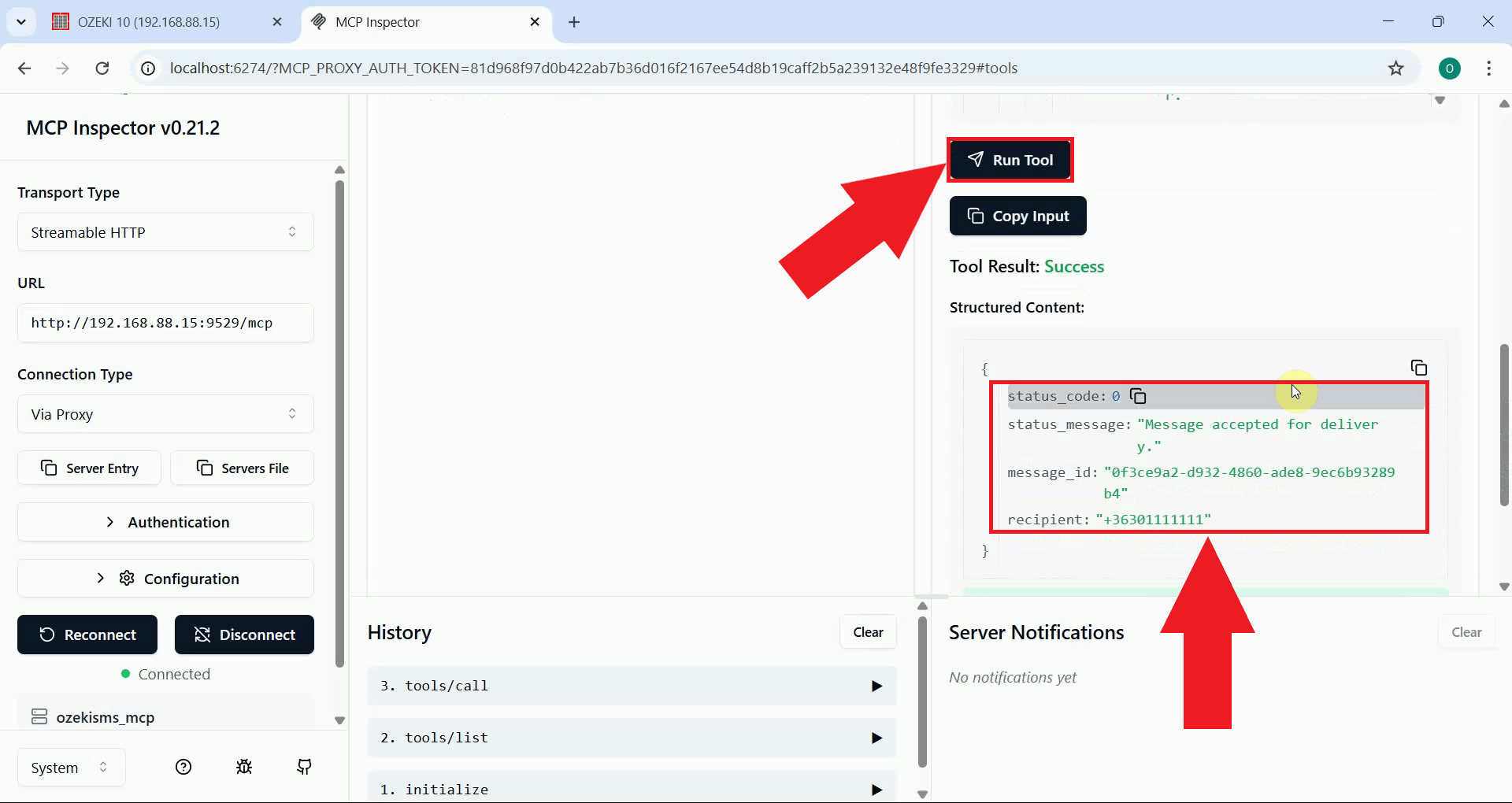Image resolution: width=1512 pixels, height=803 pixels.
Task: Reload the current page
Action: [x=102, y=68]
